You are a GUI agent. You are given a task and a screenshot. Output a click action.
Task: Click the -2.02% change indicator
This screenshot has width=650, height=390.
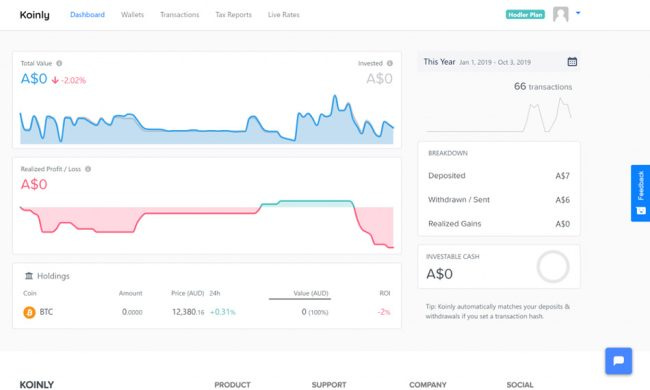tap(69, 80)
